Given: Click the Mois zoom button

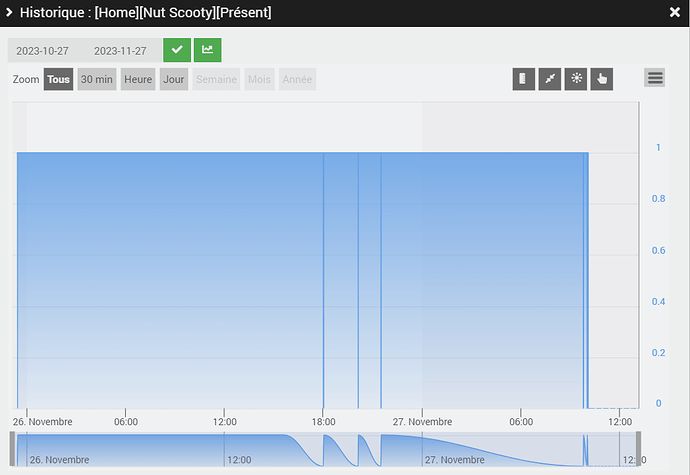Looking at the screenshot, I should [260, 79].
